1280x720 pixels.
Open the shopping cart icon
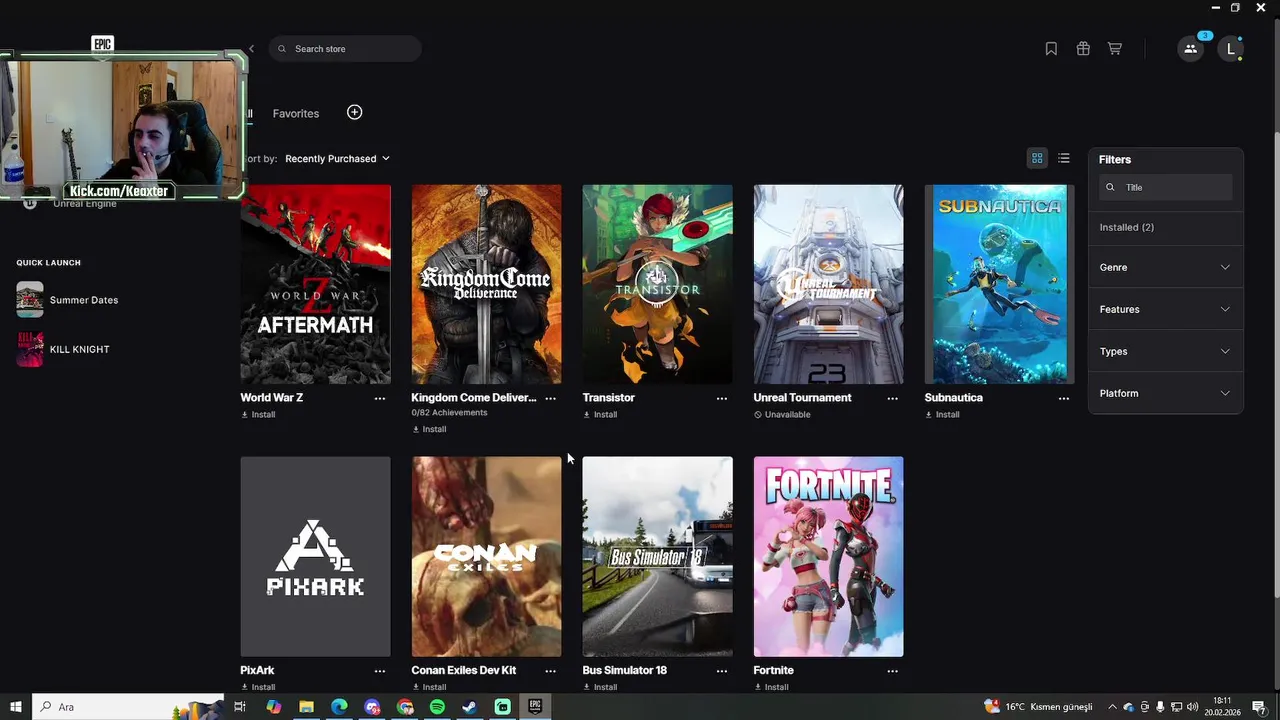point(1115,49)
